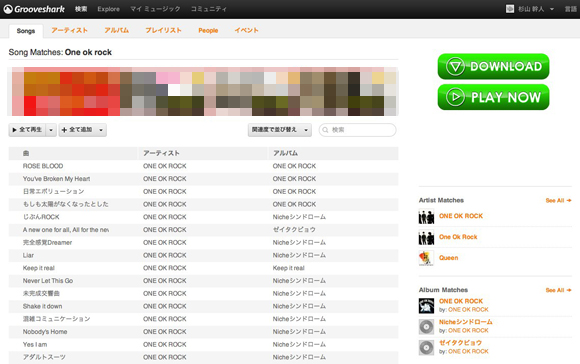
Task: Open the 関連度で並び替え sort dropdown
Action: 280,130
